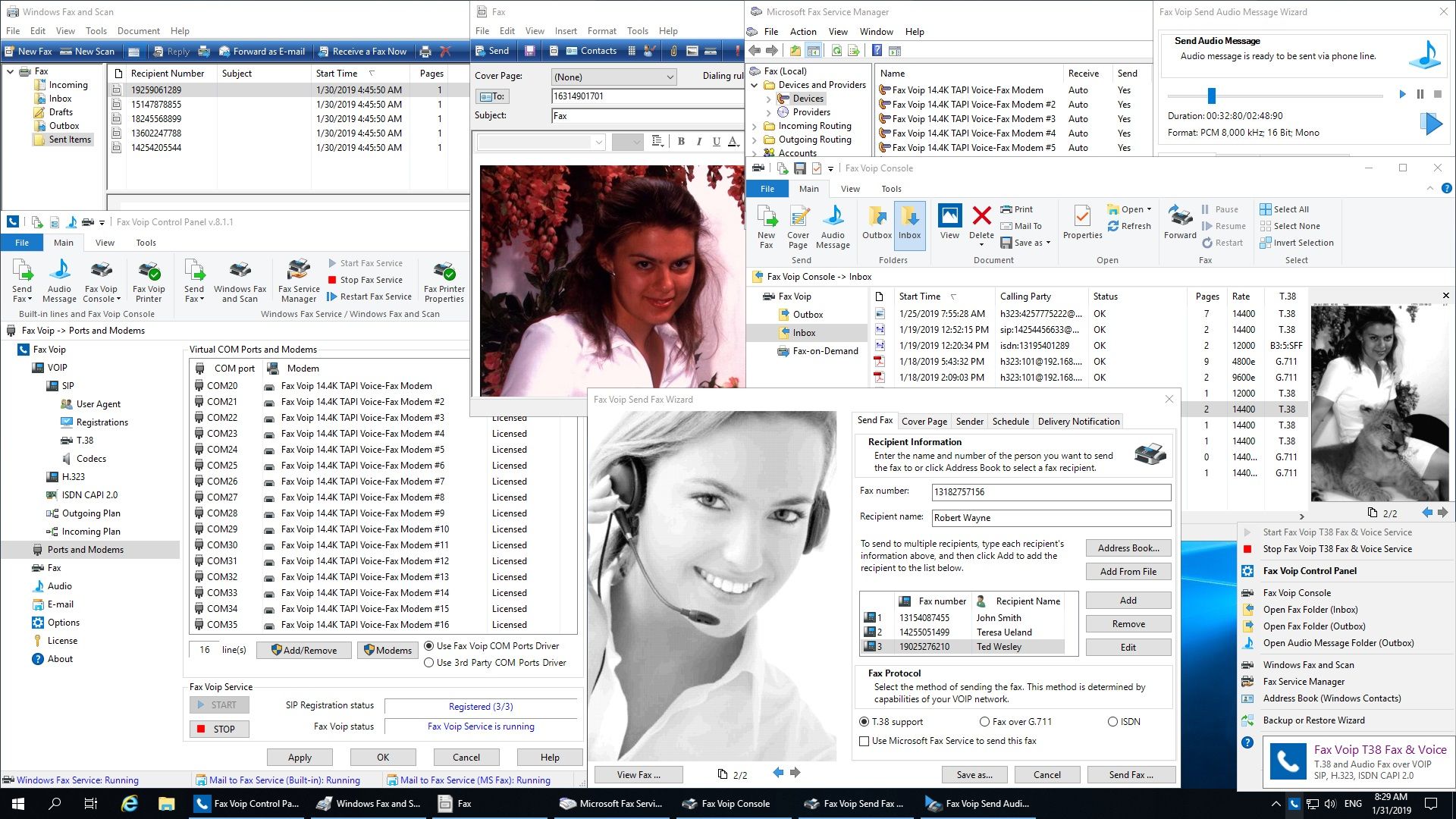The image size is (1456, 819).
Task: Enable Use Microsoft Fax Service checkbox
Action: 864,741
